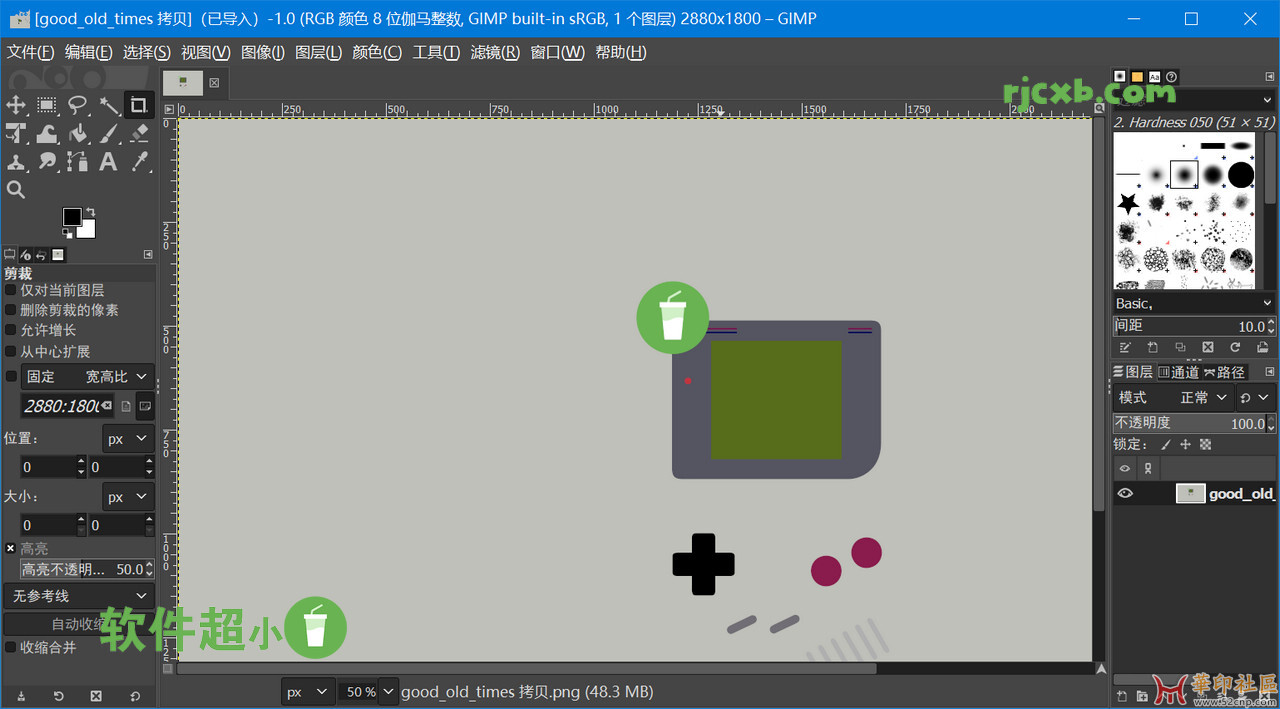Toggle lock alpha channel checkerboard icon
The width and height of the screenshot is (1280, 709).
1206,444
